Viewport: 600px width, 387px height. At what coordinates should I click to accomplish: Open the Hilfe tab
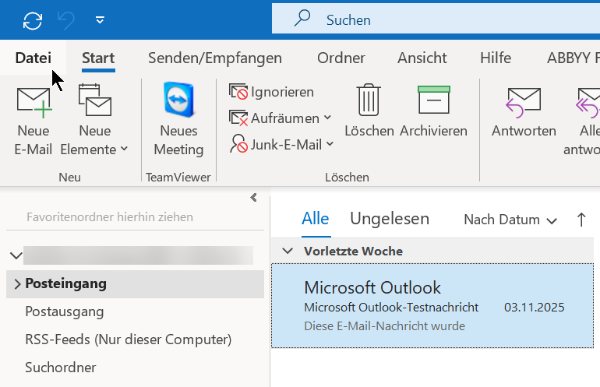click(495, 58)
